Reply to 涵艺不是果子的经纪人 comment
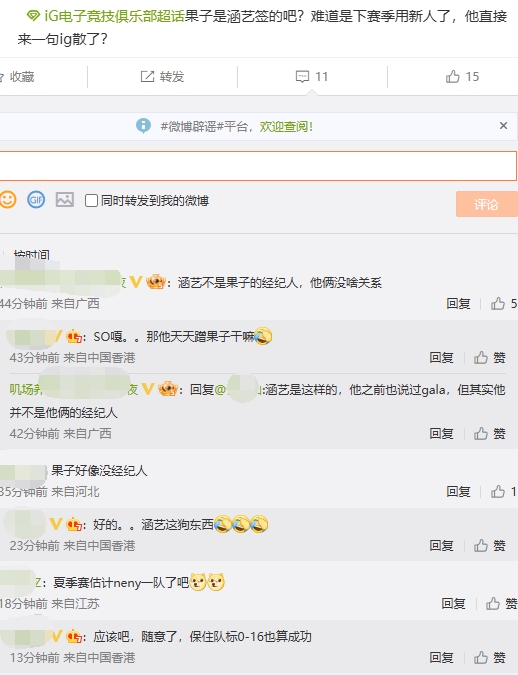518x675 pixels. (458, 304)
